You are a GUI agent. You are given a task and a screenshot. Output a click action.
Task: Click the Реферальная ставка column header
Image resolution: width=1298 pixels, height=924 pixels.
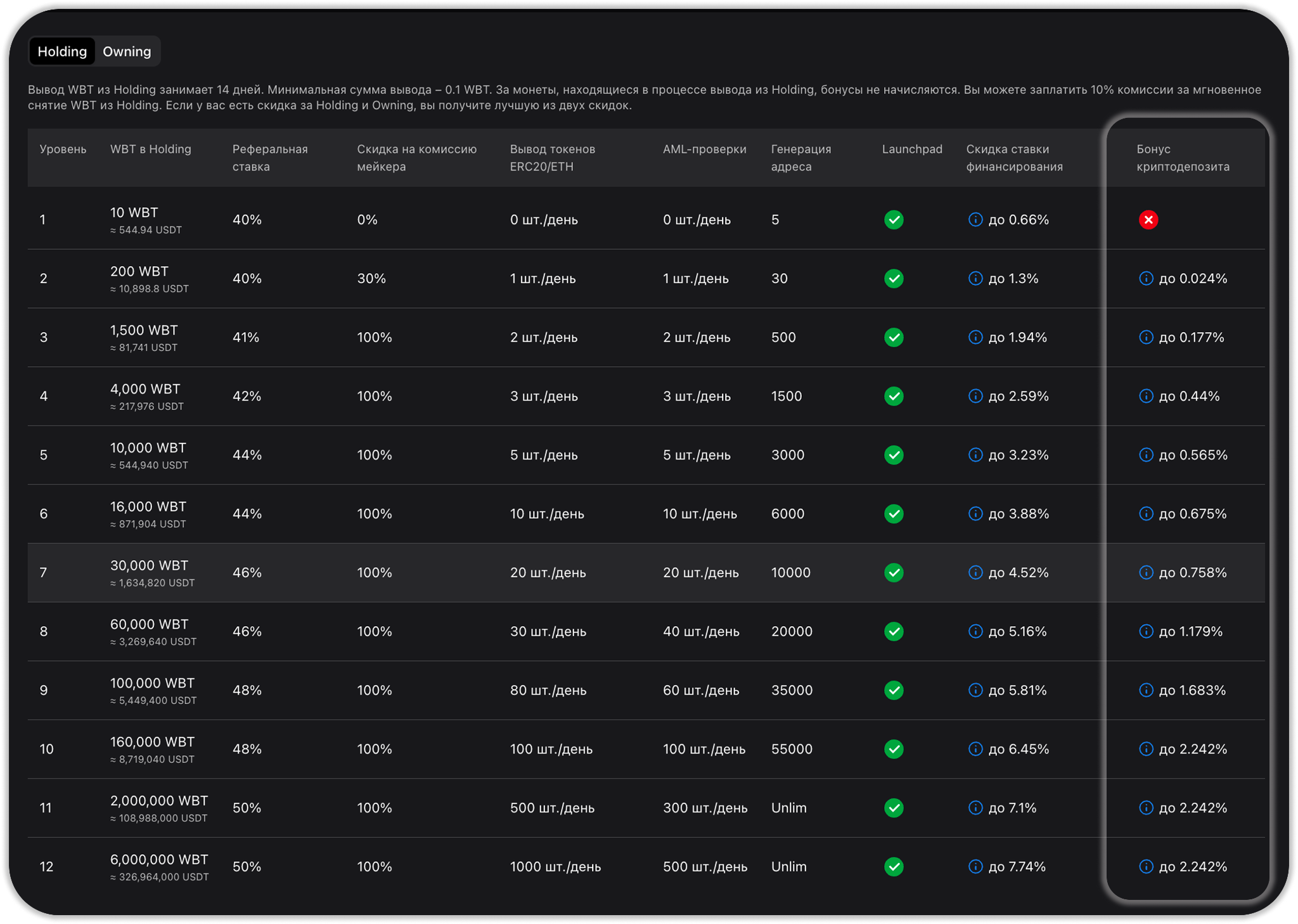269,158
